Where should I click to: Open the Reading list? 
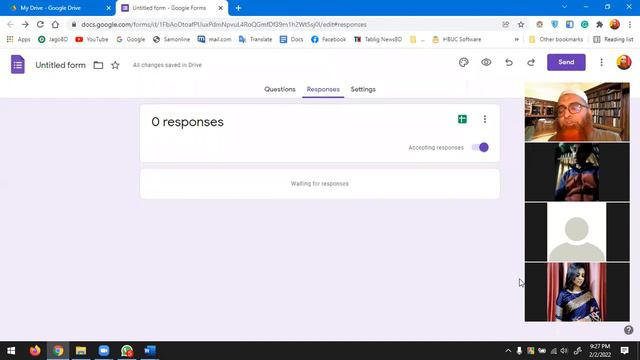click(x=613, y=39)
